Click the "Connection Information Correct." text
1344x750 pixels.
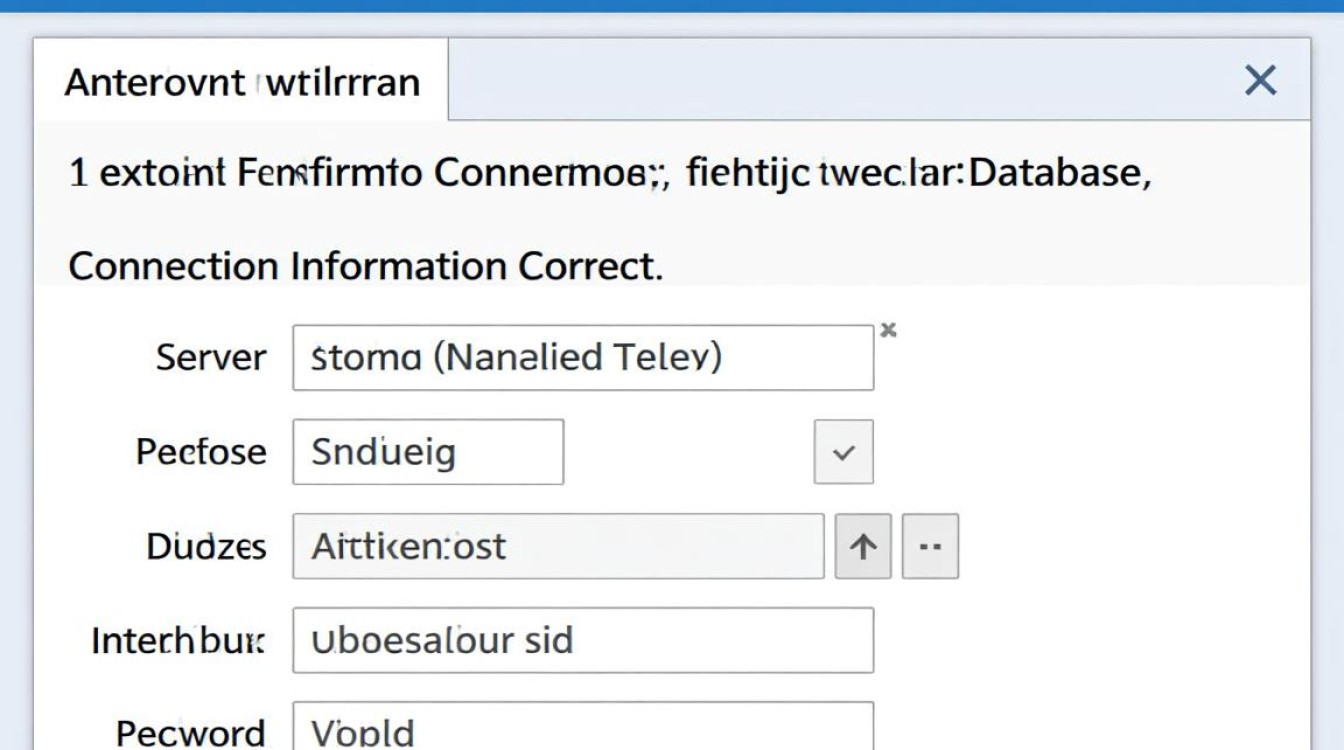(x=365, y=266)
